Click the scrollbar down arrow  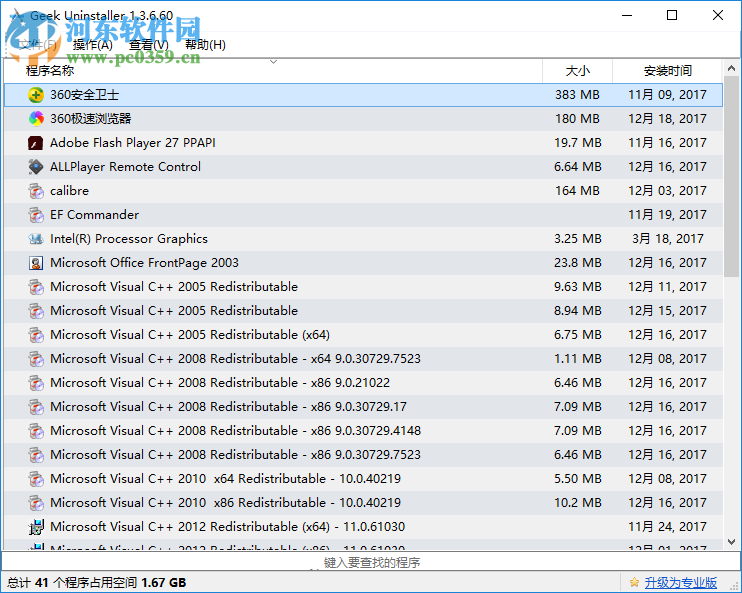(x=731, y=541)
